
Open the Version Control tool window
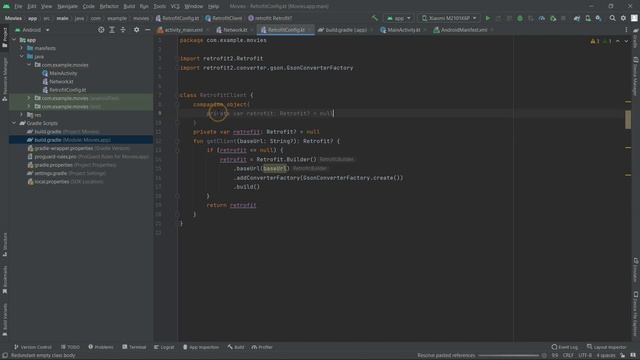[33, 347]
